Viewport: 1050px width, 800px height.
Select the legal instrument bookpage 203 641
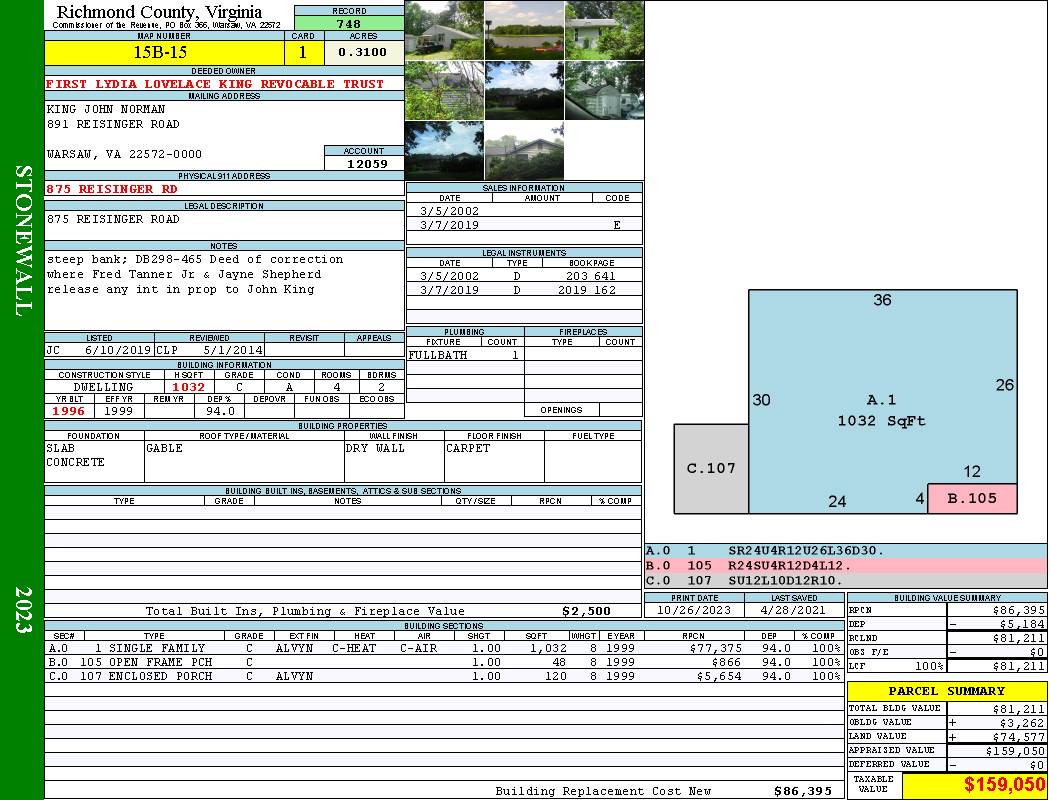point(590,276)
